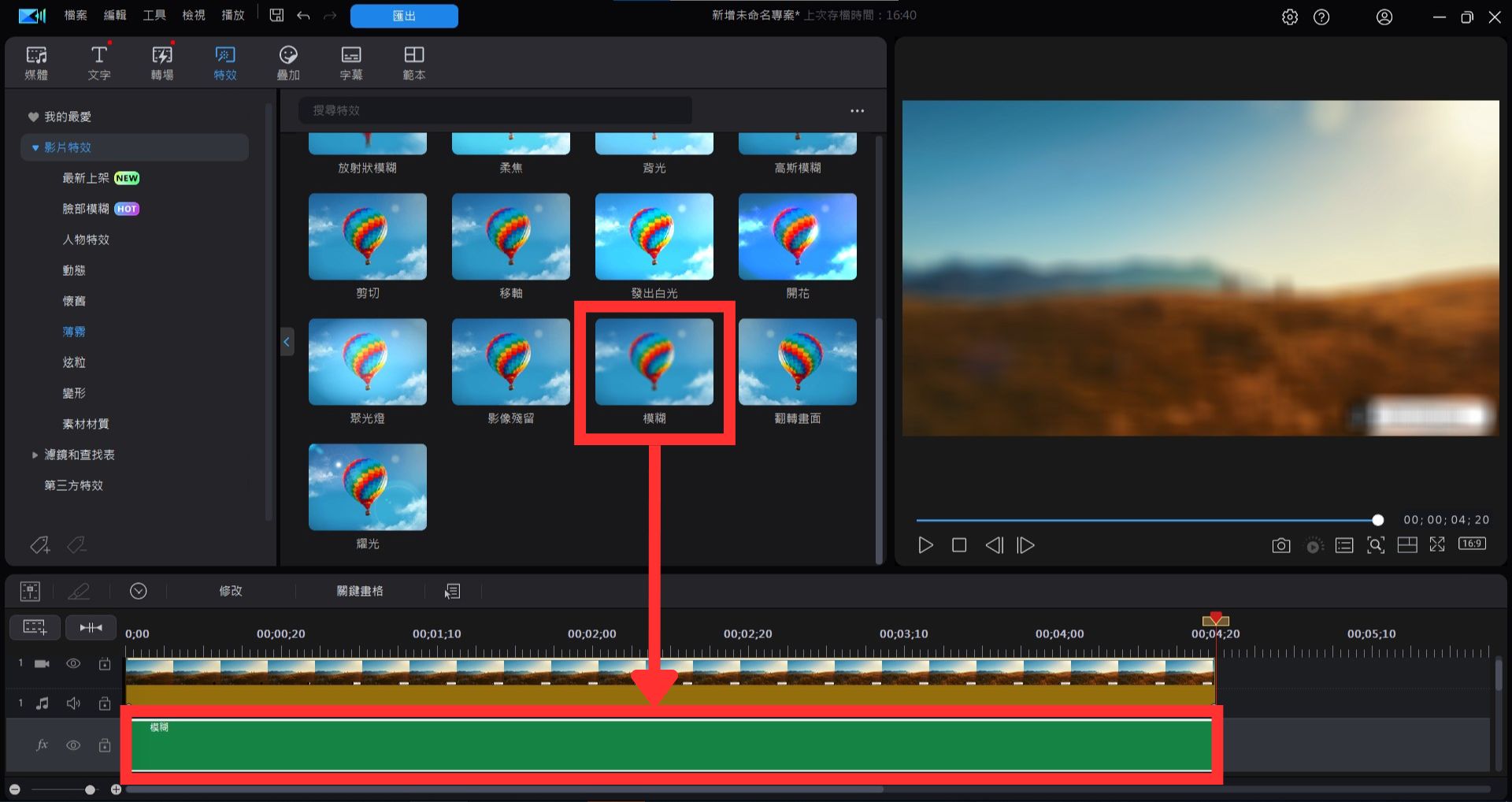Select the 耀光 effect thumbnail
The image size is (1512, 802).
click(x=368, y=487)
